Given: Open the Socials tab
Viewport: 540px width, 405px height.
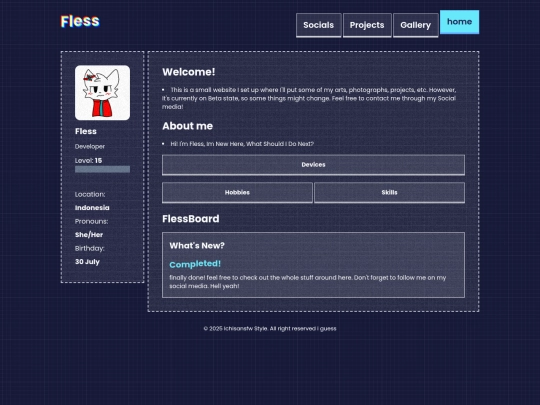Looking at the screenshot, I should click(x=319, y=25).
